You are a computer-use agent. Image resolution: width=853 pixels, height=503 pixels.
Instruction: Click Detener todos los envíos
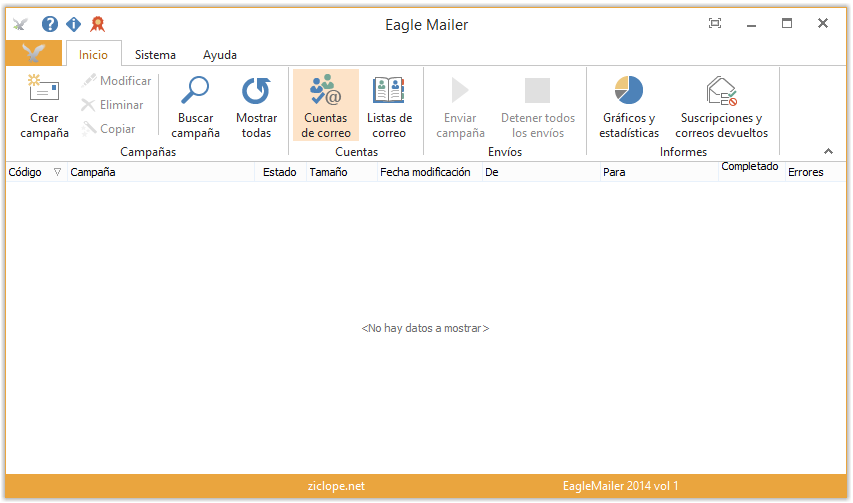(x=537, y=106)
